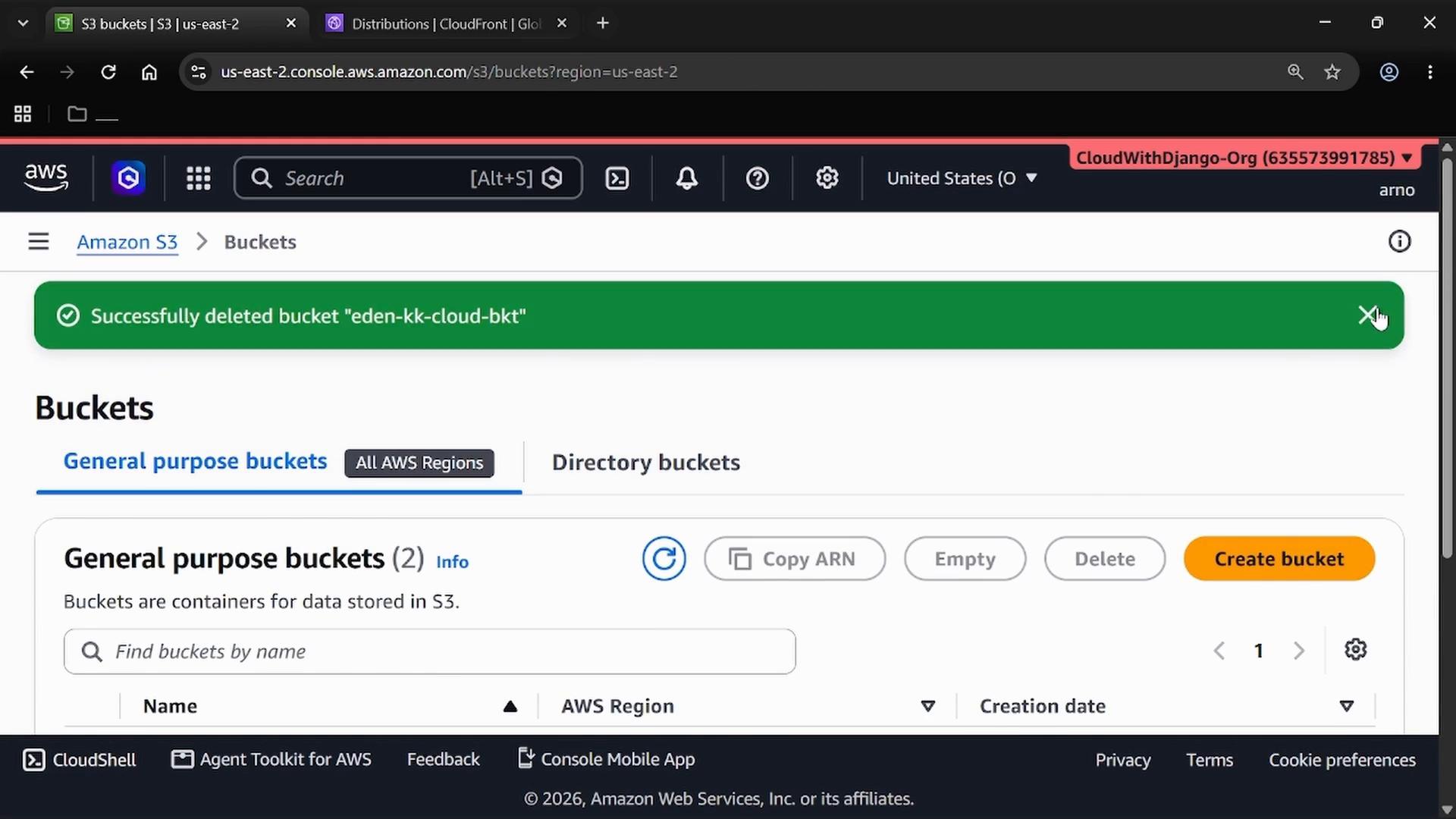Screen dimensions: 1456x819
Task: Sort by Name column ascending arrow
Action: (x=510, y=707)
